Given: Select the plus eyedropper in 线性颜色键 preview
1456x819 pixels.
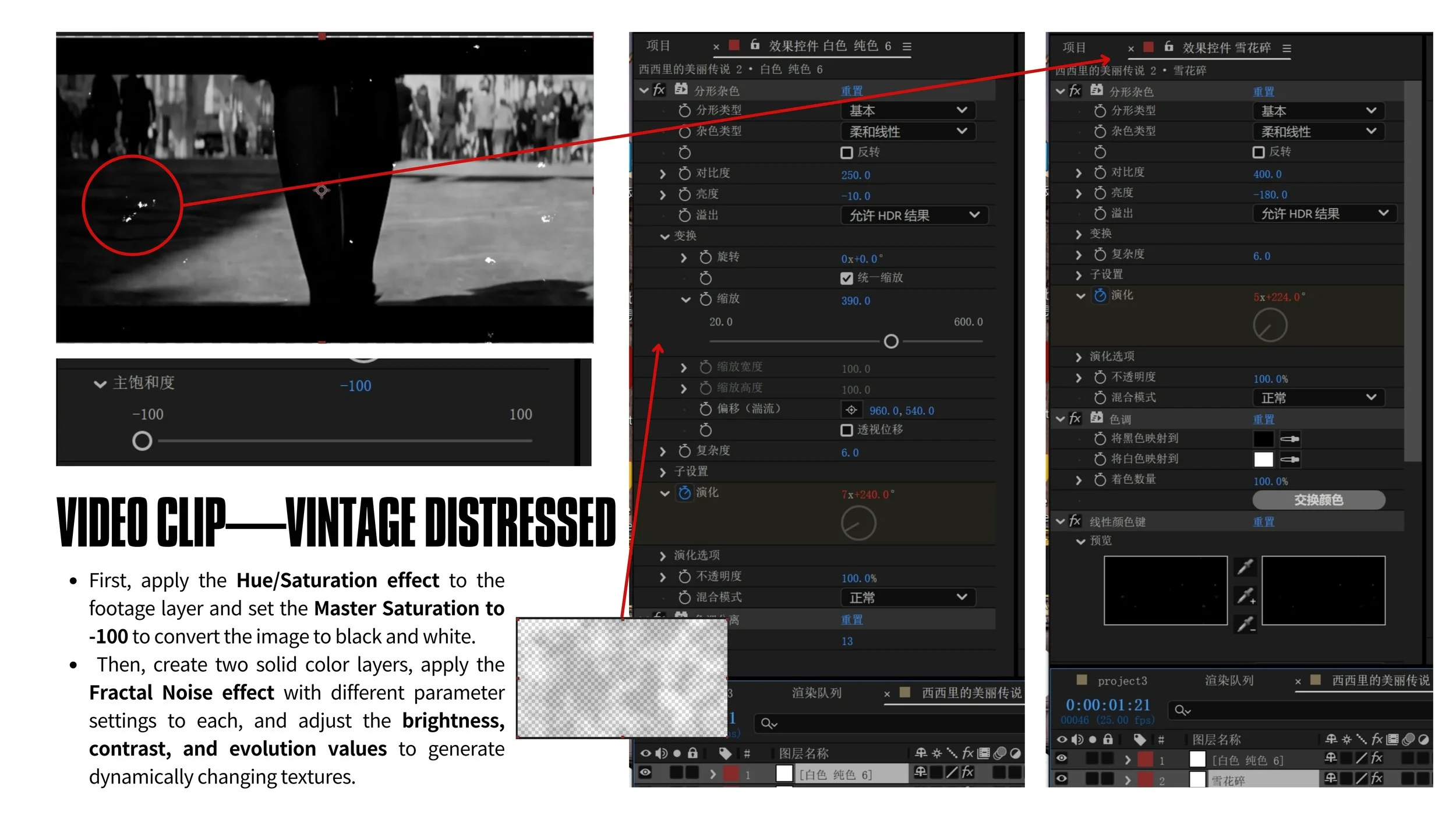Looking at the screenshot, I should 1245,596.
